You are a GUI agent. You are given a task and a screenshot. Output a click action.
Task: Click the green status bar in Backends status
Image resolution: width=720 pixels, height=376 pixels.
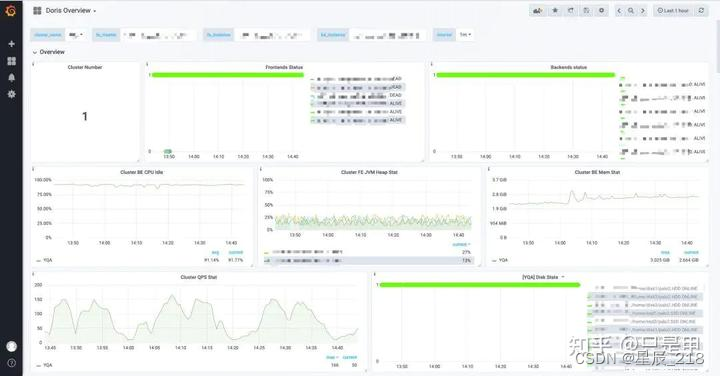click(x=525, y=75)
